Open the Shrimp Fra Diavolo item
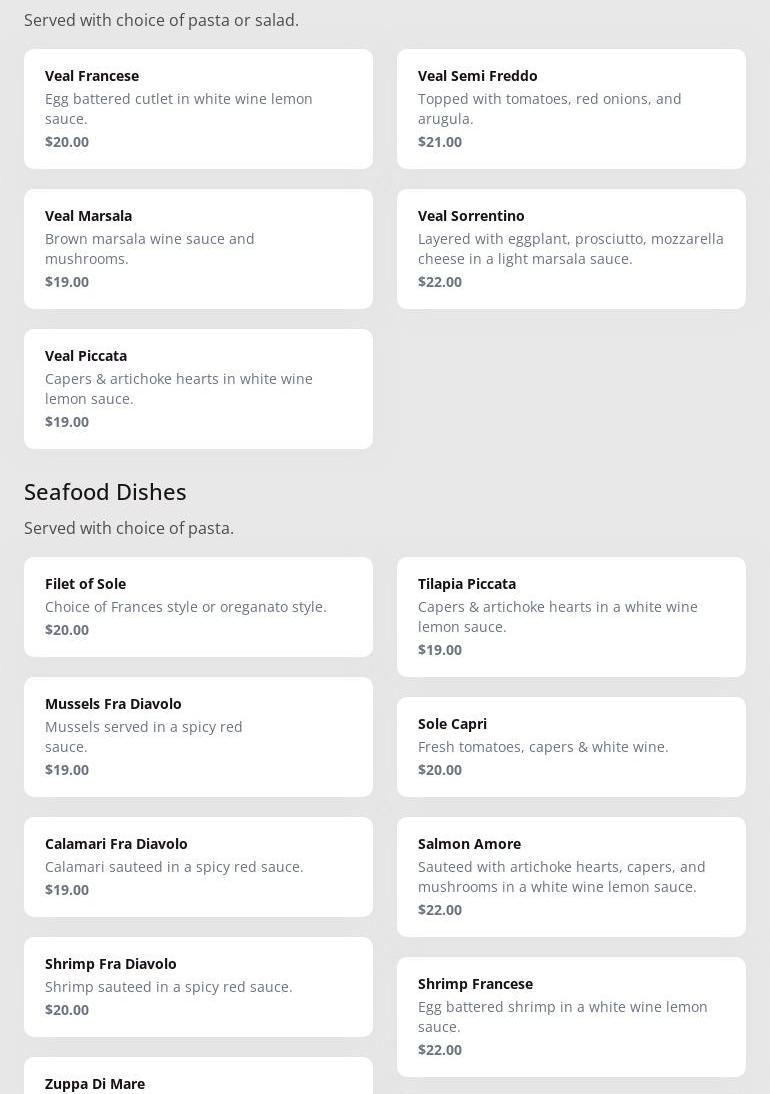Screen dimensions: 770x1094 click(198, 986)
